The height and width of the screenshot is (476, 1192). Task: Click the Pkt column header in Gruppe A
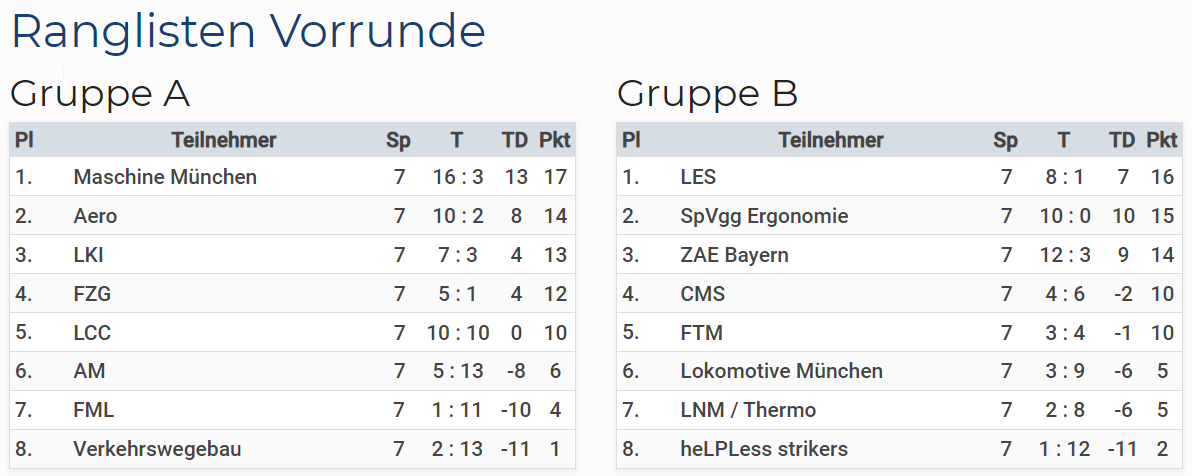tap(555, 140)
